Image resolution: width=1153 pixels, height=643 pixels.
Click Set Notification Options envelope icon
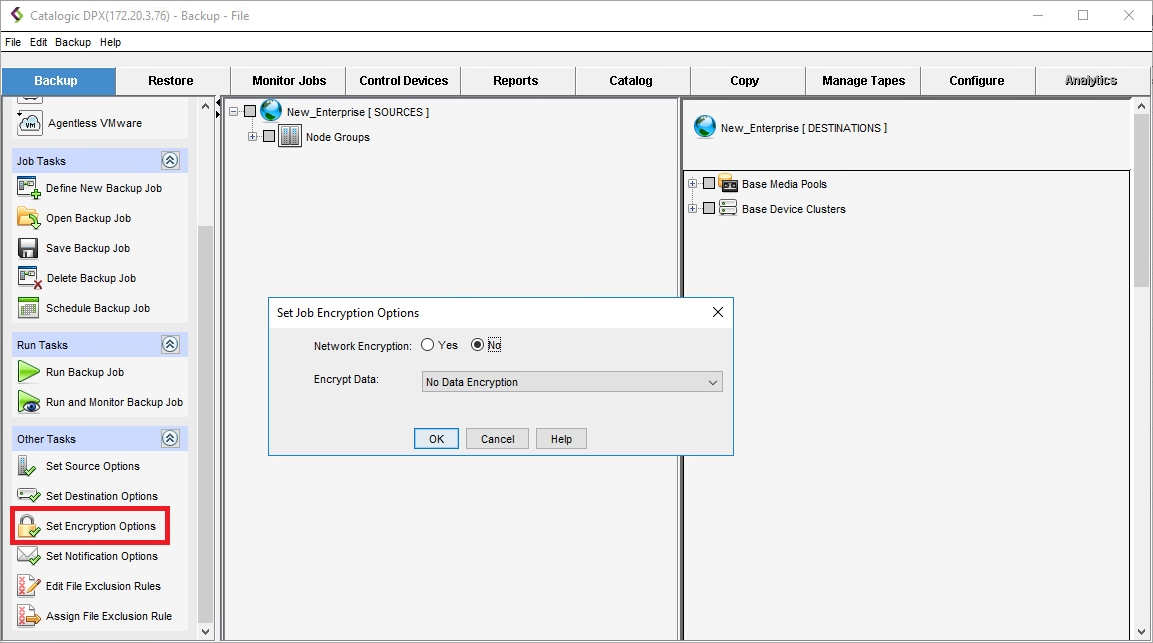click(28, 556)
